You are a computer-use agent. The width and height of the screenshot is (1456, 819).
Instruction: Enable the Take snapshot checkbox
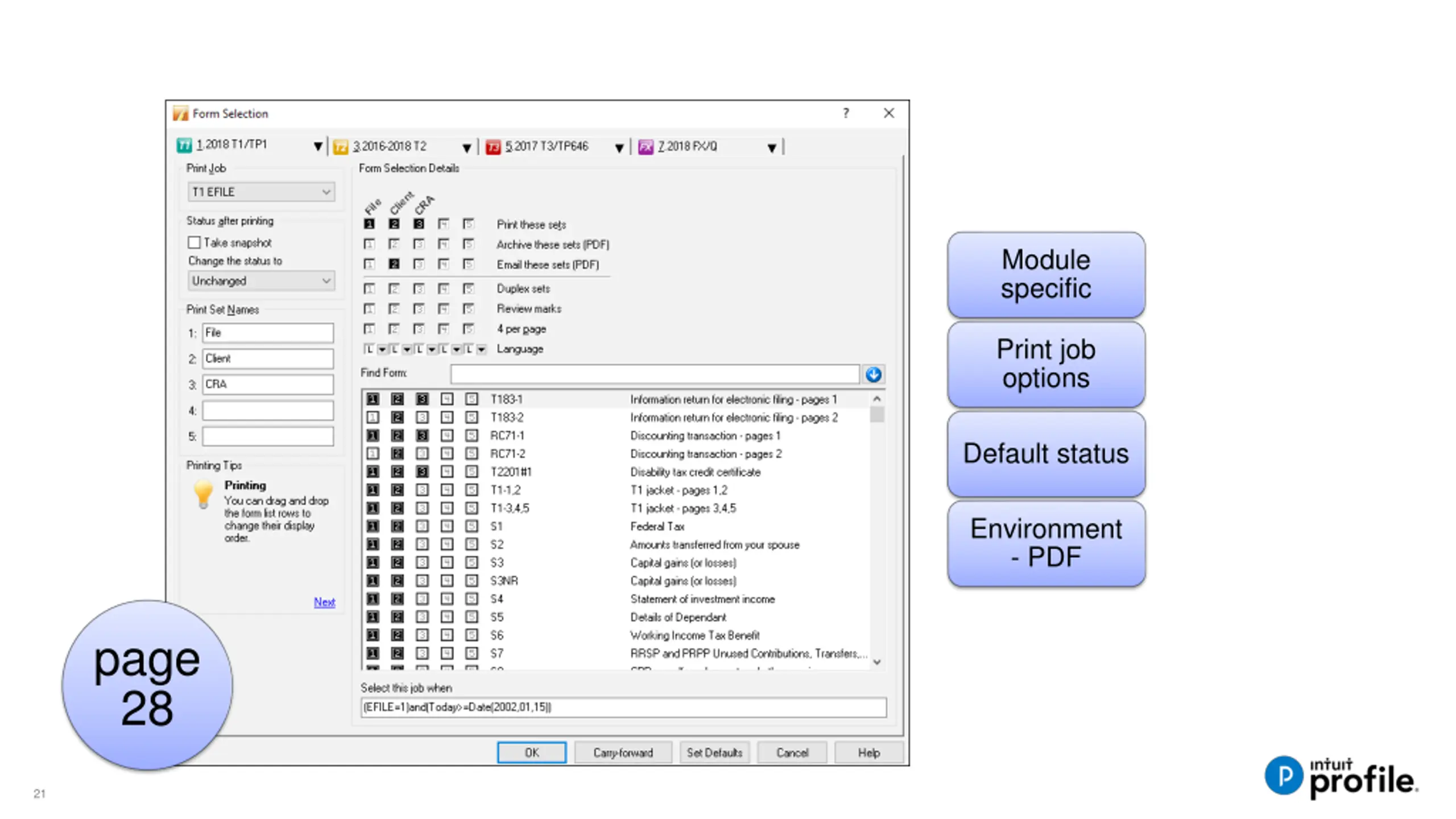coord(194,242)
